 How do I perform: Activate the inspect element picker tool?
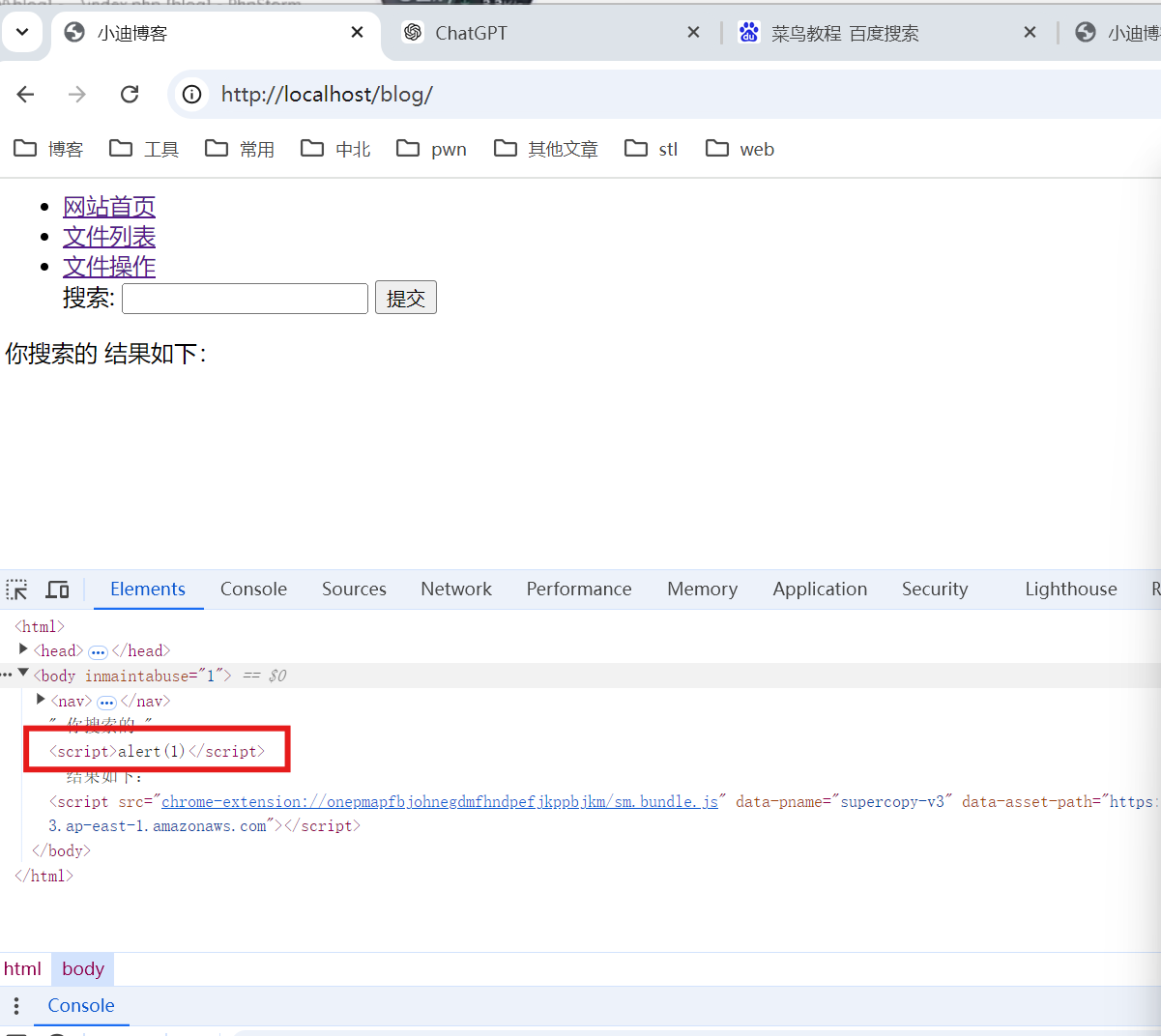pos(17,590)
